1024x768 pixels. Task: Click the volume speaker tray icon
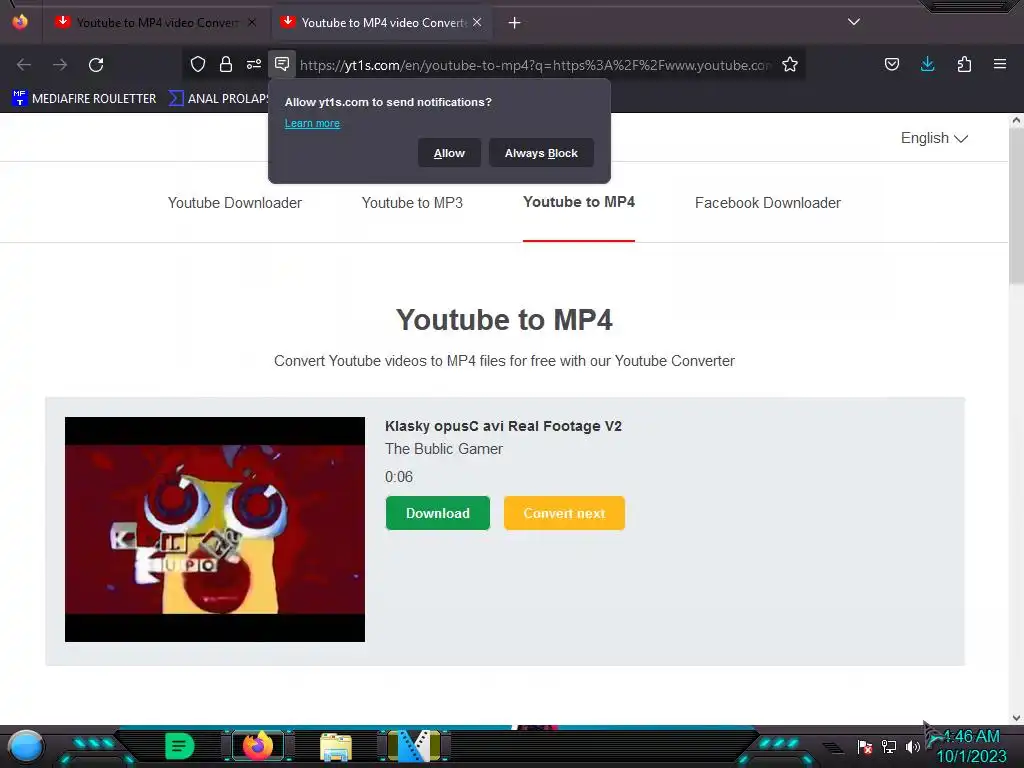click(912, 746)
